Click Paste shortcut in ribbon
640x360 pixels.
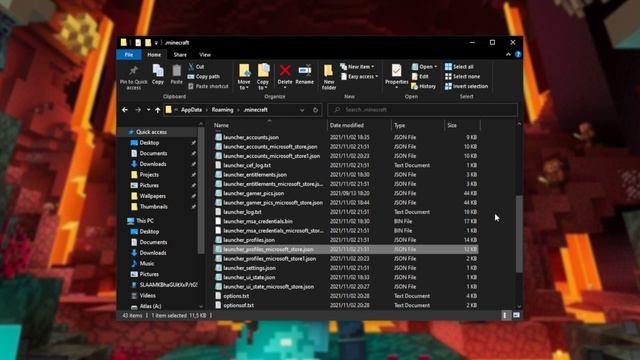[x=208, y=86]
